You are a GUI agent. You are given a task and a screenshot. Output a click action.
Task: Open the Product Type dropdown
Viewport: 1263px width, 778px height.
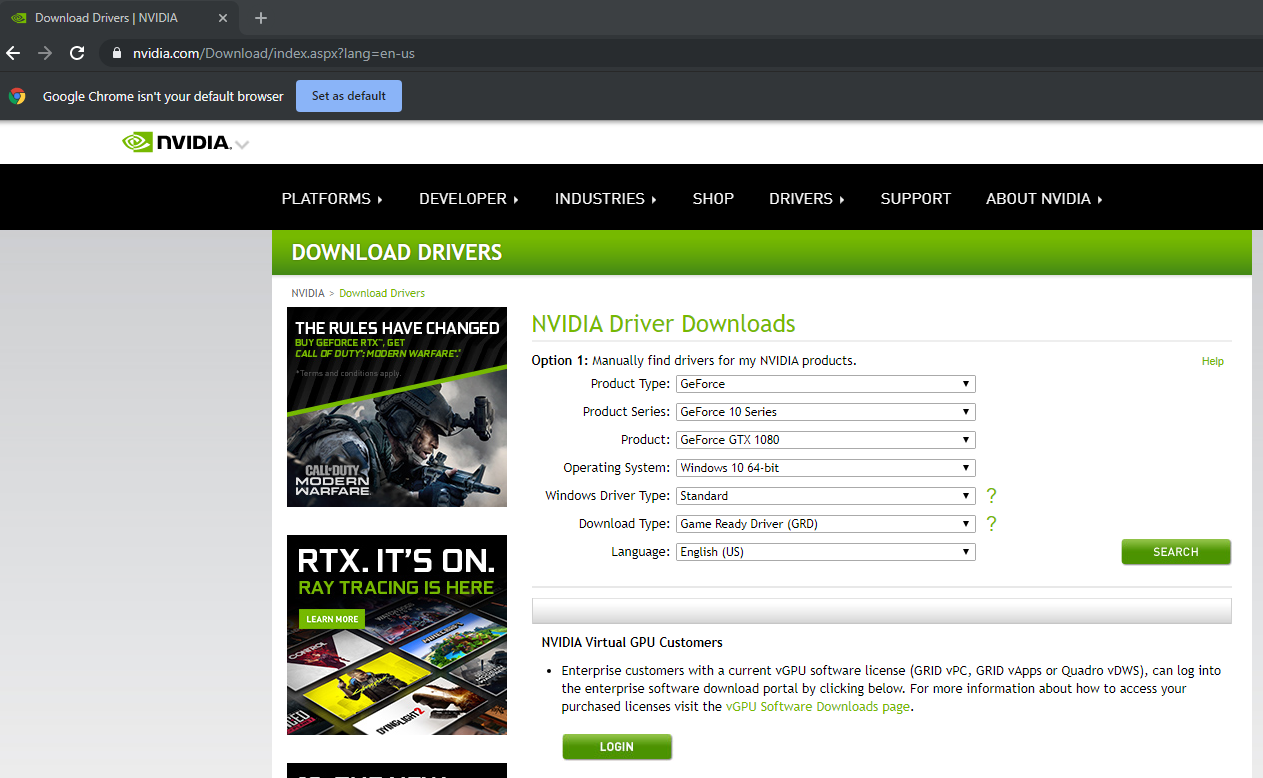click(826, 384)
